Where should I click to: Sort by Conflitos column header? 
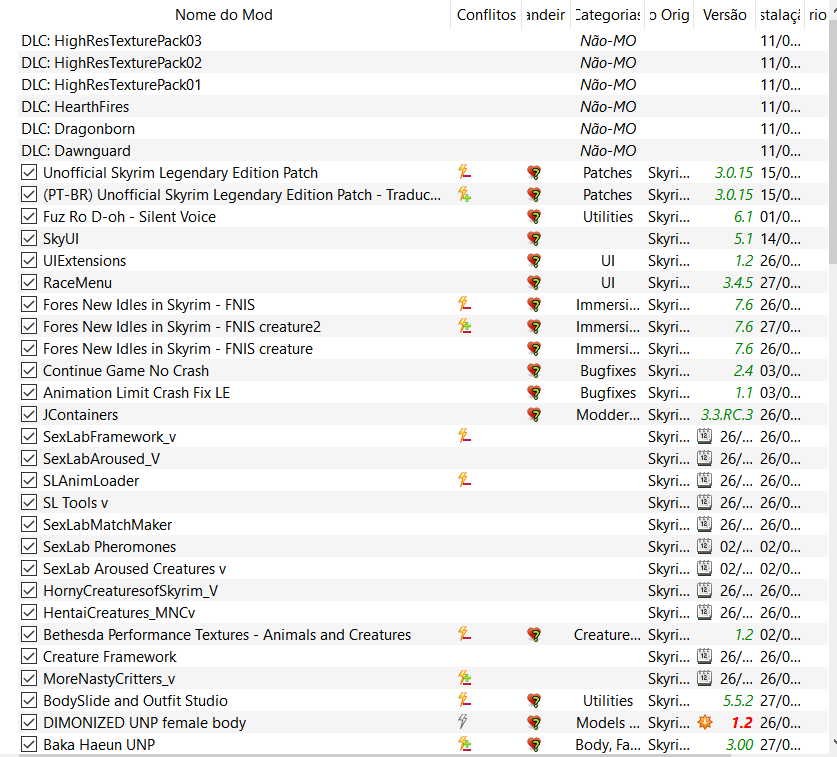pos(486,14)
